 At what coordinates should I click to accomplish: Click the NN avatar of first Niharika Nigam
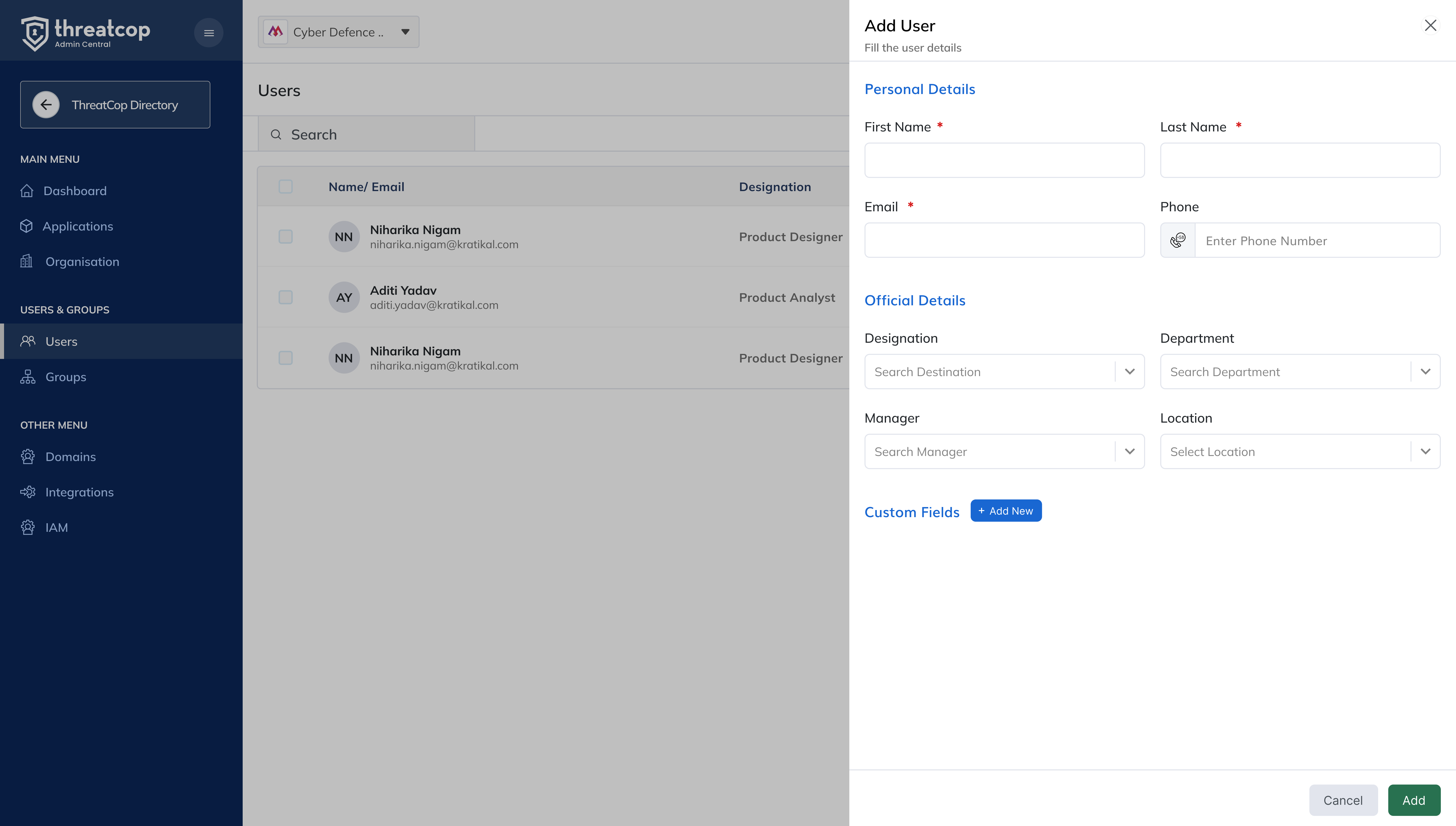[344, 237]
